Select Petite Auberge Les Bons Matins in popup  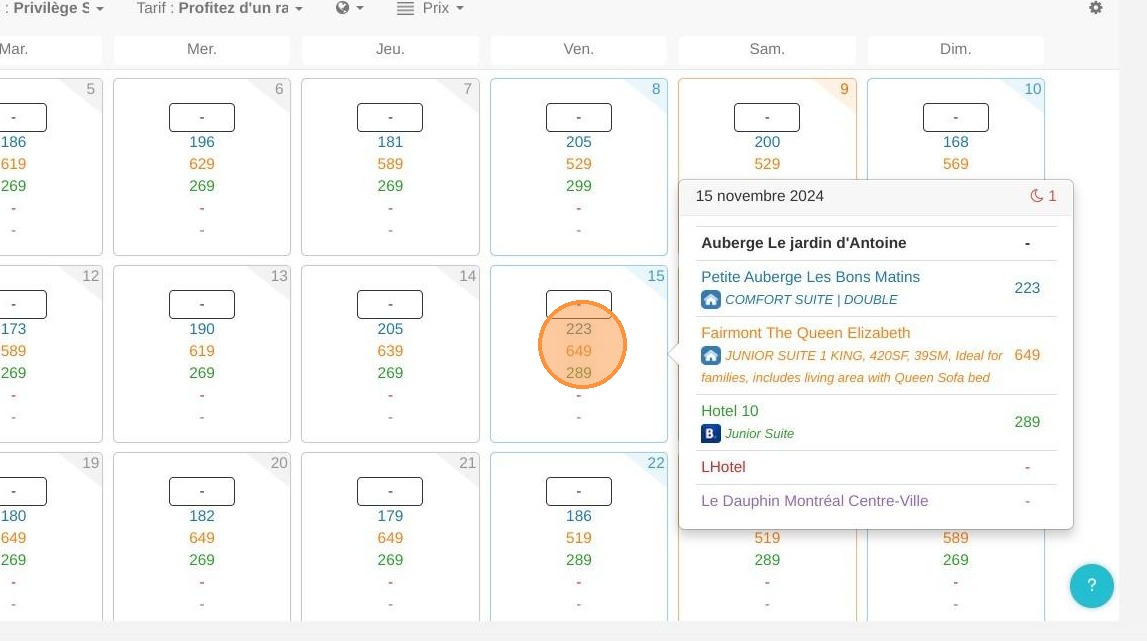coord(810,277)
